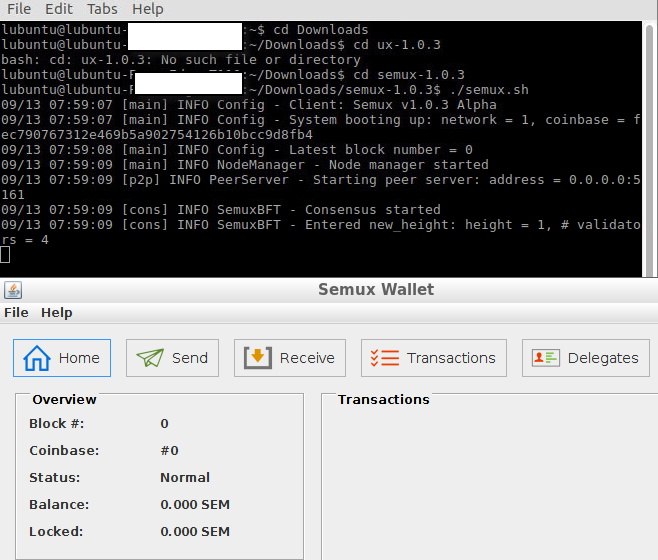Click the 'Overview' panel heading

click(x=64, y=400)
